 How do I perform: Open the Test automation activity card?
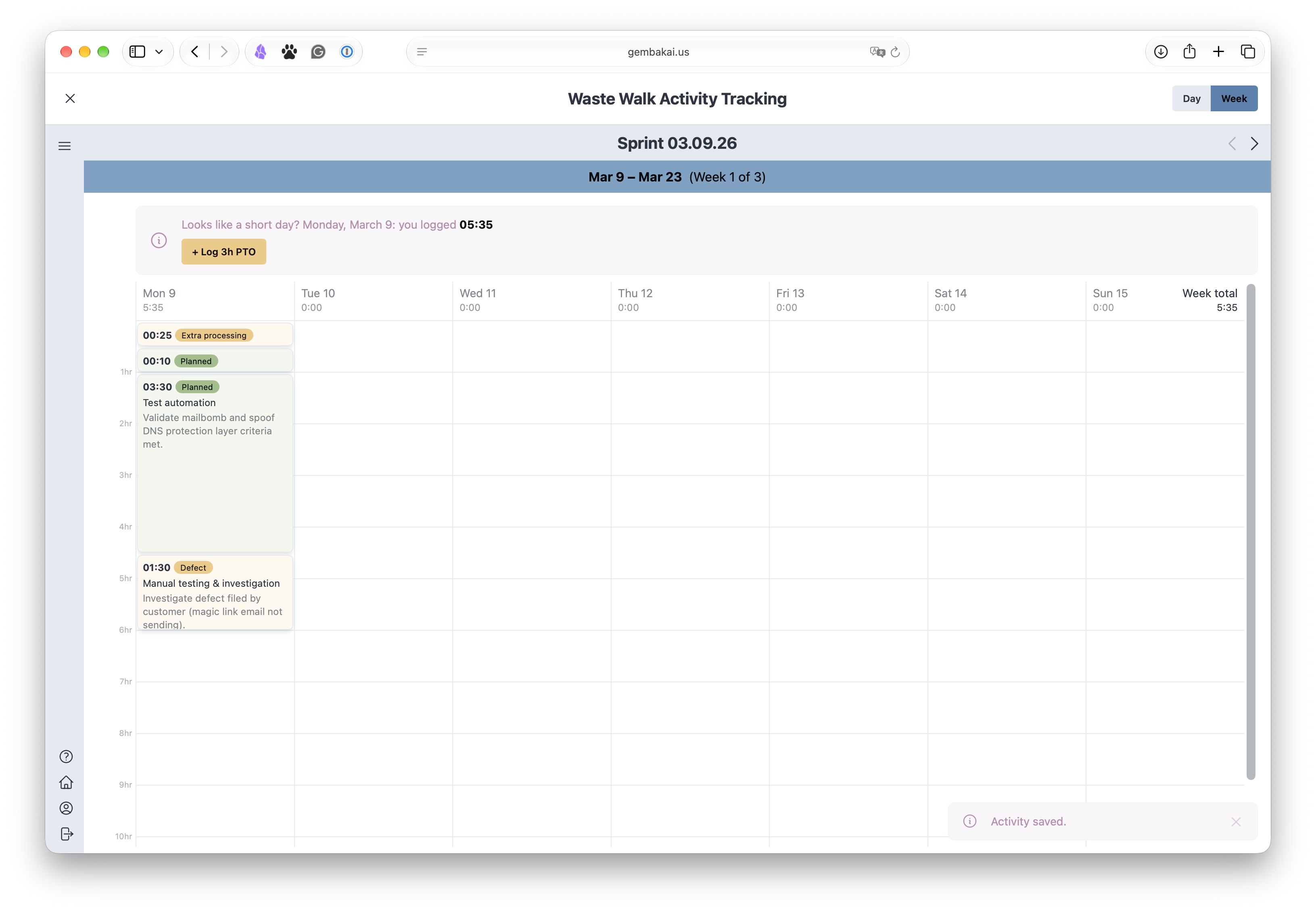pos(215,463)
